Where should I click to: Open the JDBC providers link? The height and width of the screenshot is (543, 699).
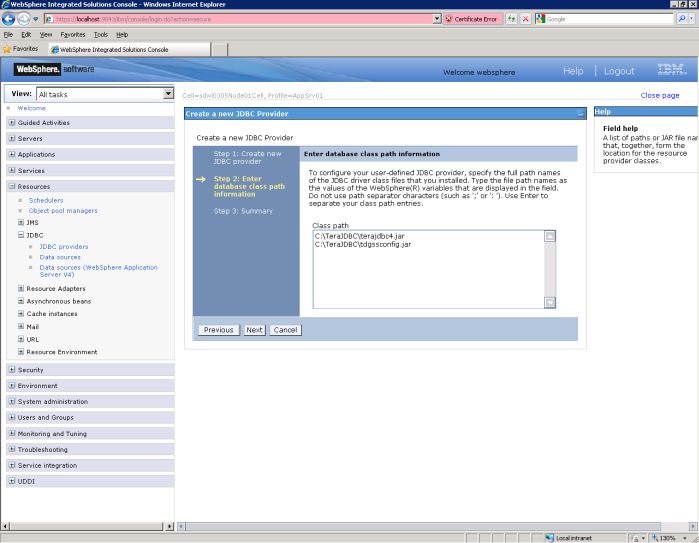coord(64,247)
